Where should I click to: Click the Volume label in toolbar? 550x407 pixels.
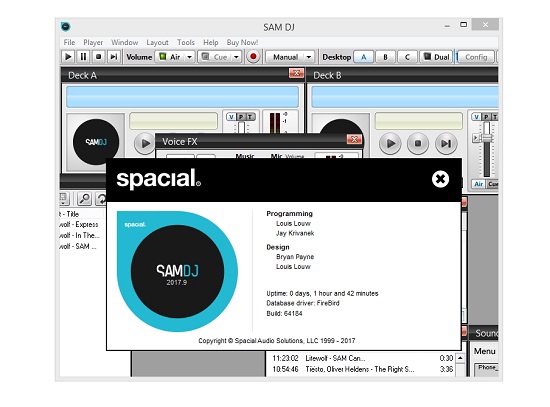coord(139,57)
